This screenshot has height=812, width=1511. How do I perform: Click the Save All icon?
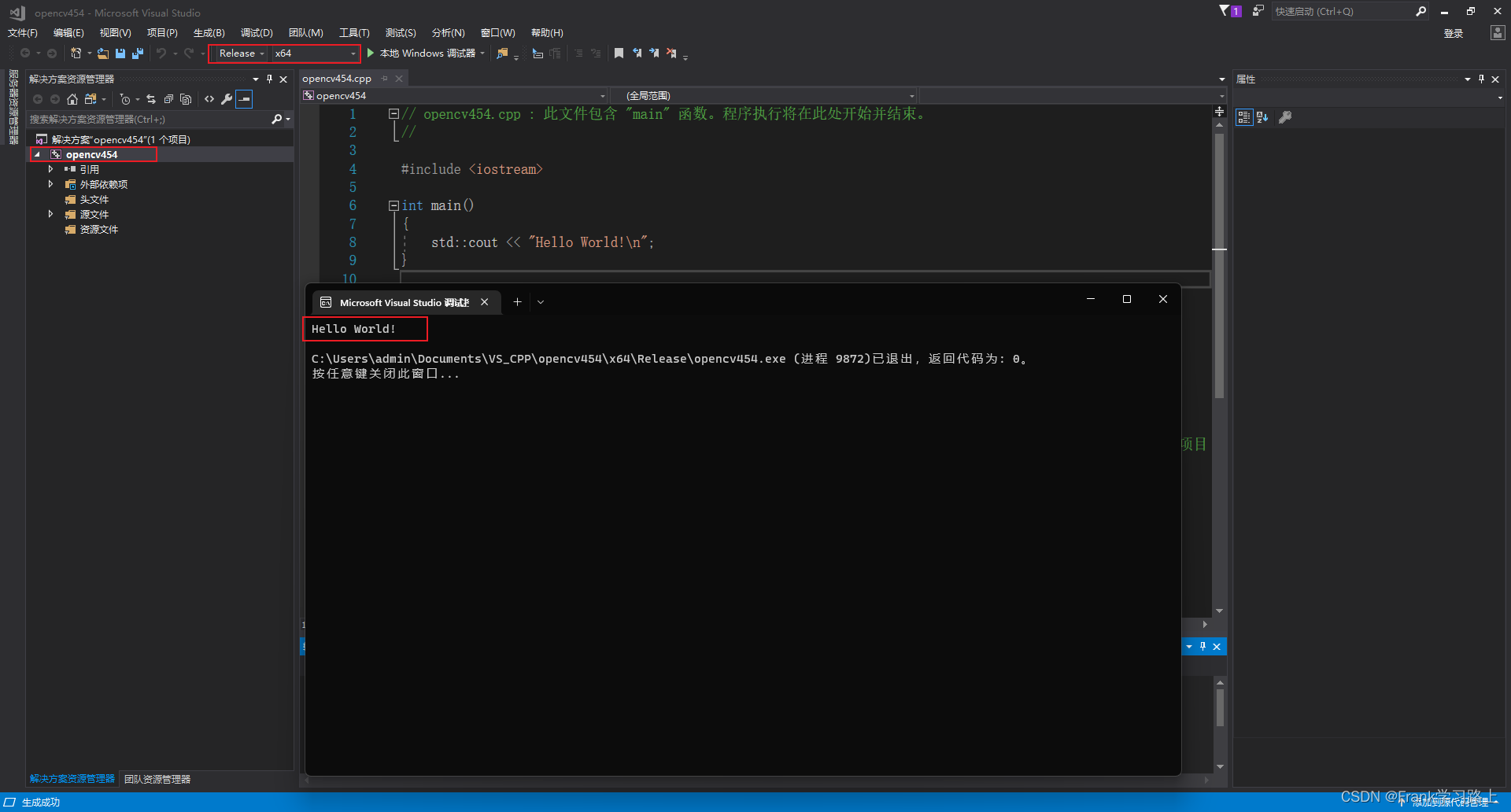(x=138, y=54)
